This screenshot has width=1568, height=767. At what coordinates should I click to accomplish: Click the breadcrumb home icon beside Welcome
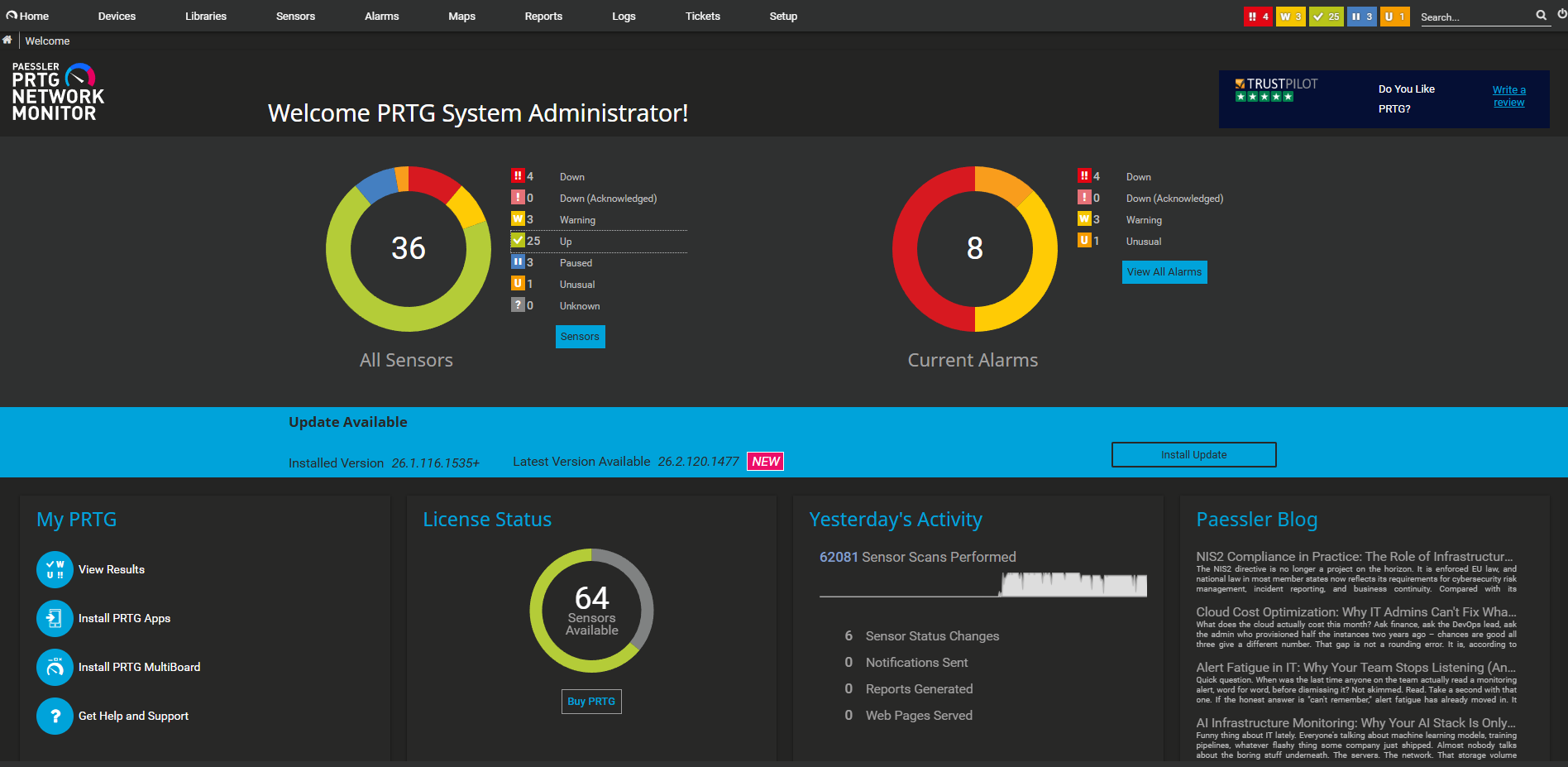point(7,40)
